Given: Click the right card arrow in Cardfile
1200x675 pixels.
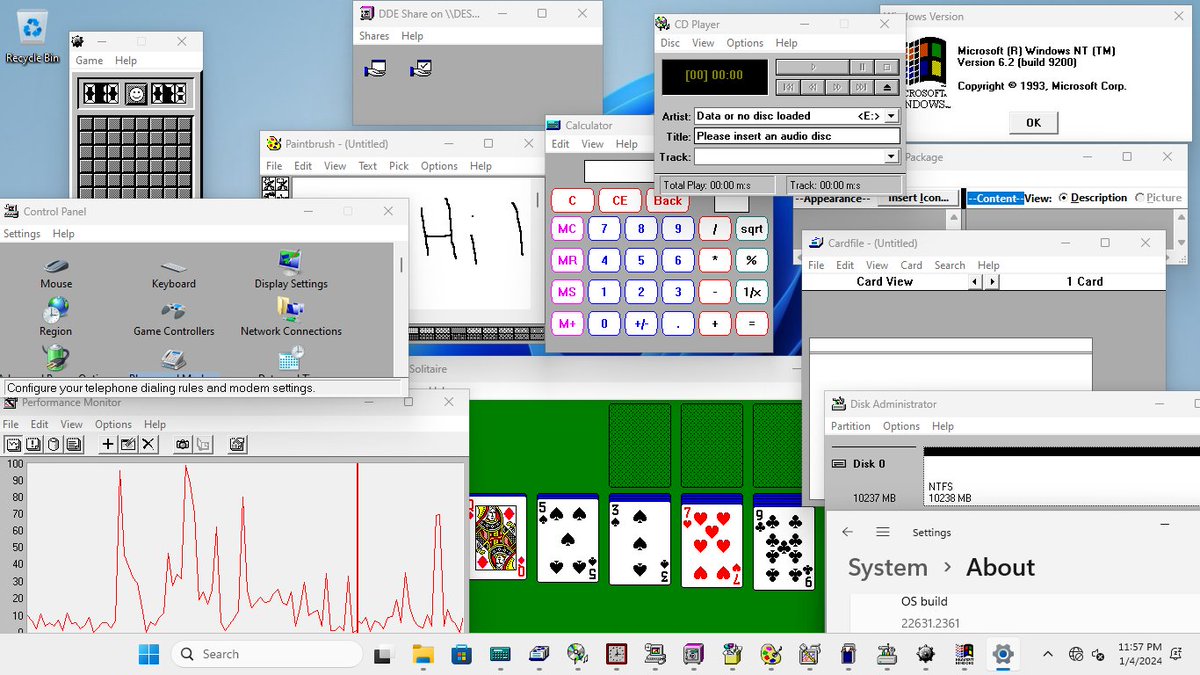Looking at the screenshot, I should pyautogui.click(x=991, y=282).
